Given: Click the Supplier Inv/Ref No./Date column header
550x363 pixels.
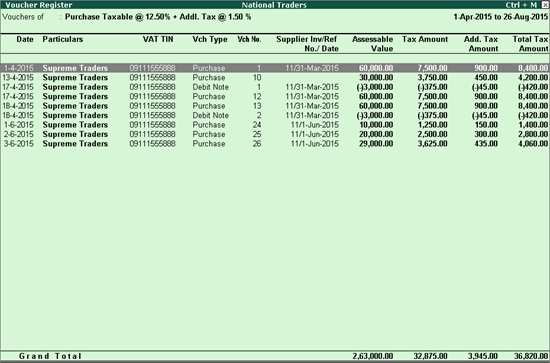Looking at the screenshot, I should coord(307,44).
